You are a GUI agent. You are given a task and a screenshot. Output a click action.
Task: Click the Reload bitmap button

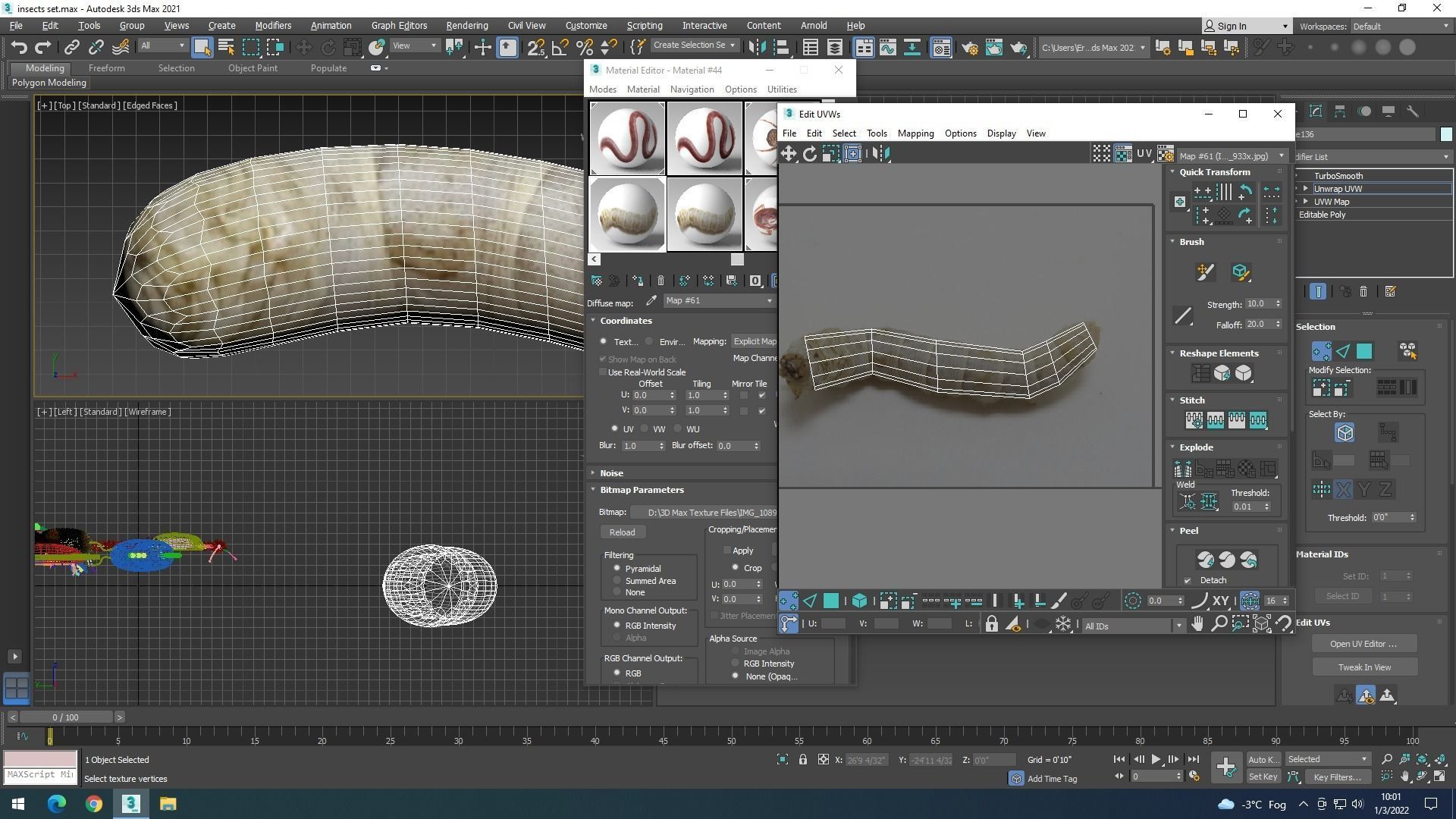[x=622, y=532]
